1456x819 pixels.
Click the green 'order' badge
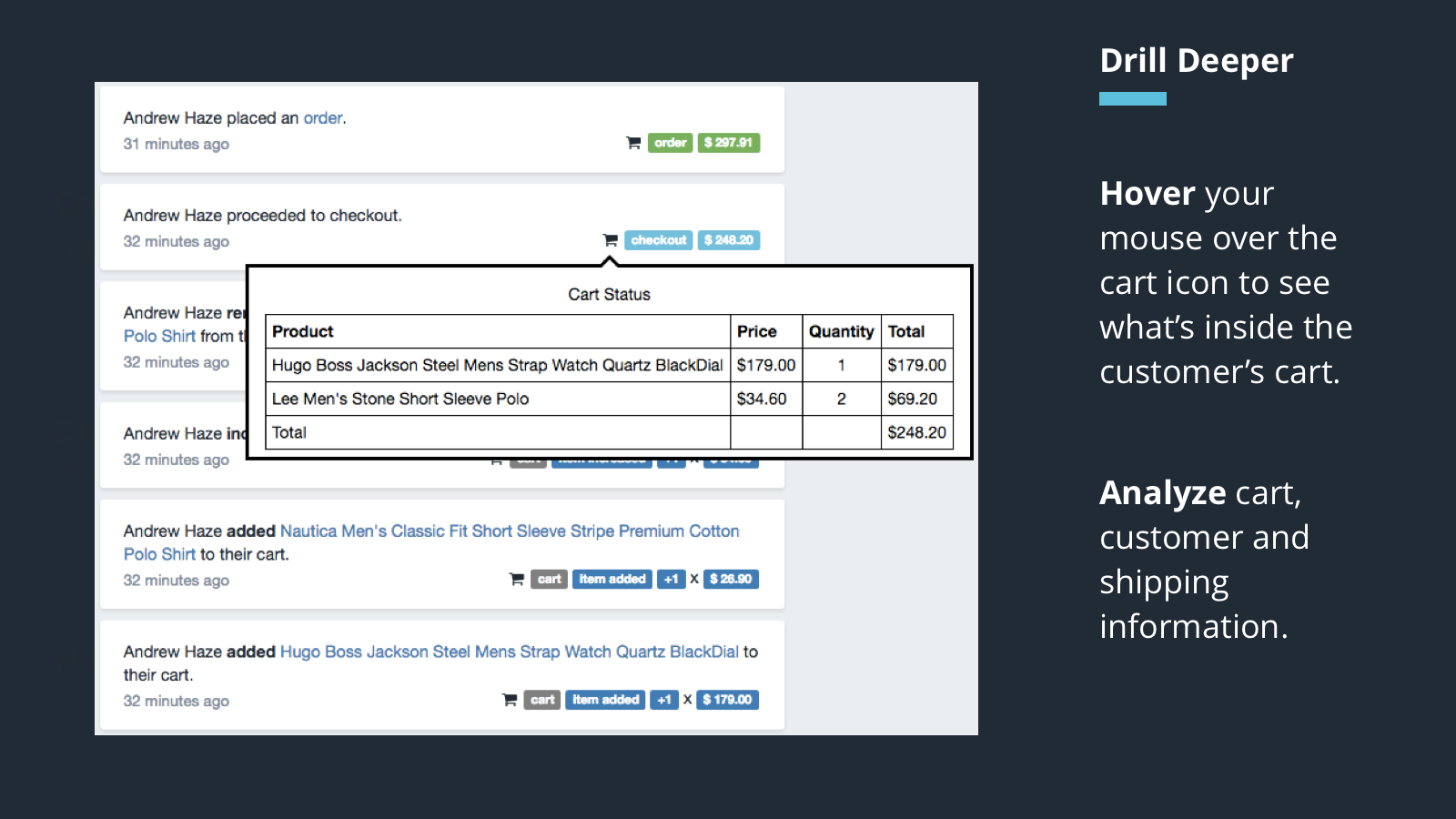pos(671,143)
